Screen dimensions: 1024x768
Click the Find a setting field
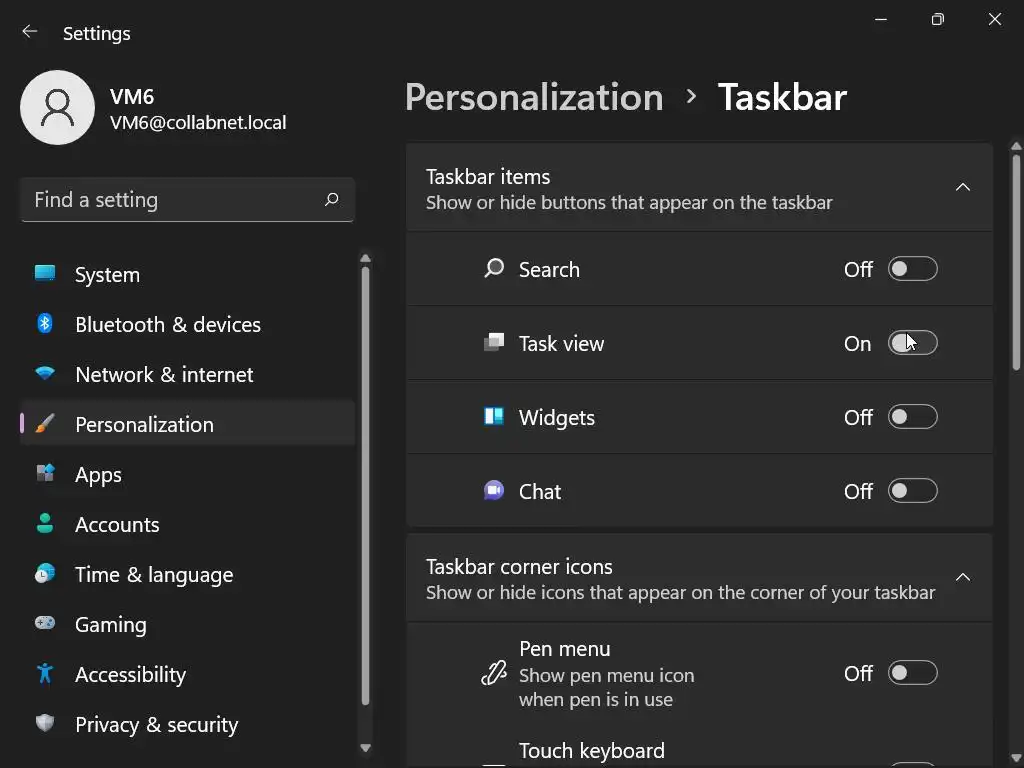(175, 200)
